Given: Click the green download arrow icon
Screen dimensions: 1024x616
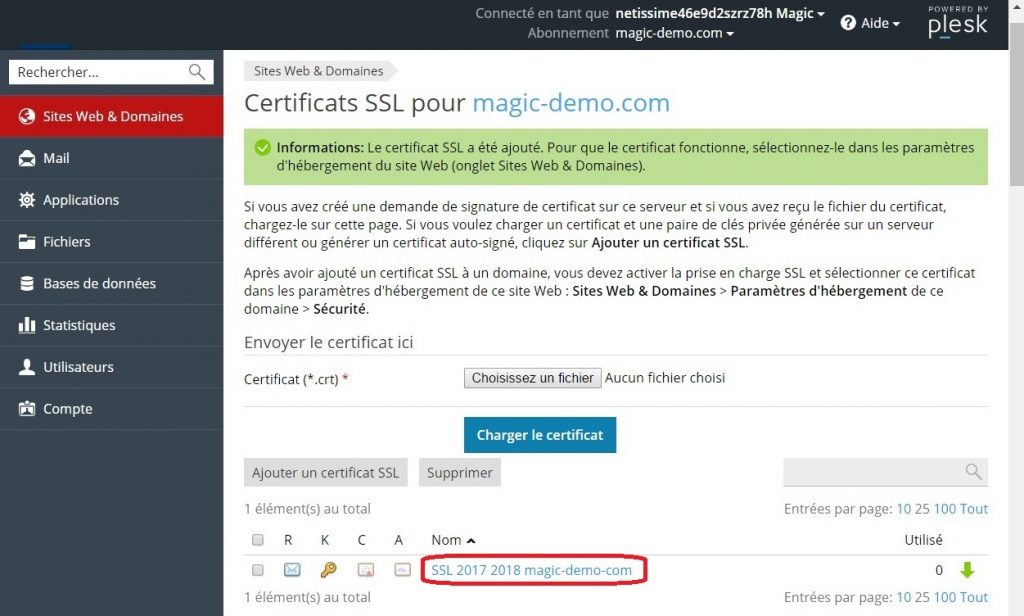Looking at the screenshot, I should pyautogui.click(x=967, y=570).
